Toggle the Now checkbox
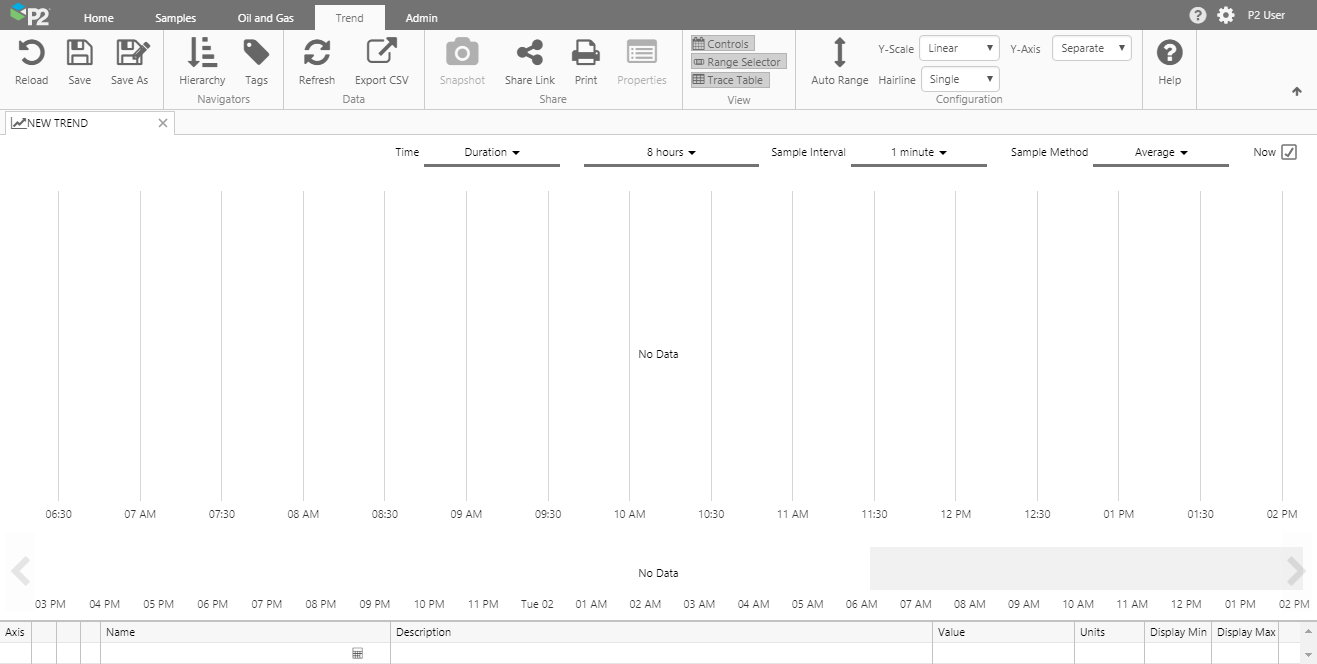 click(x=1289, y=152)
